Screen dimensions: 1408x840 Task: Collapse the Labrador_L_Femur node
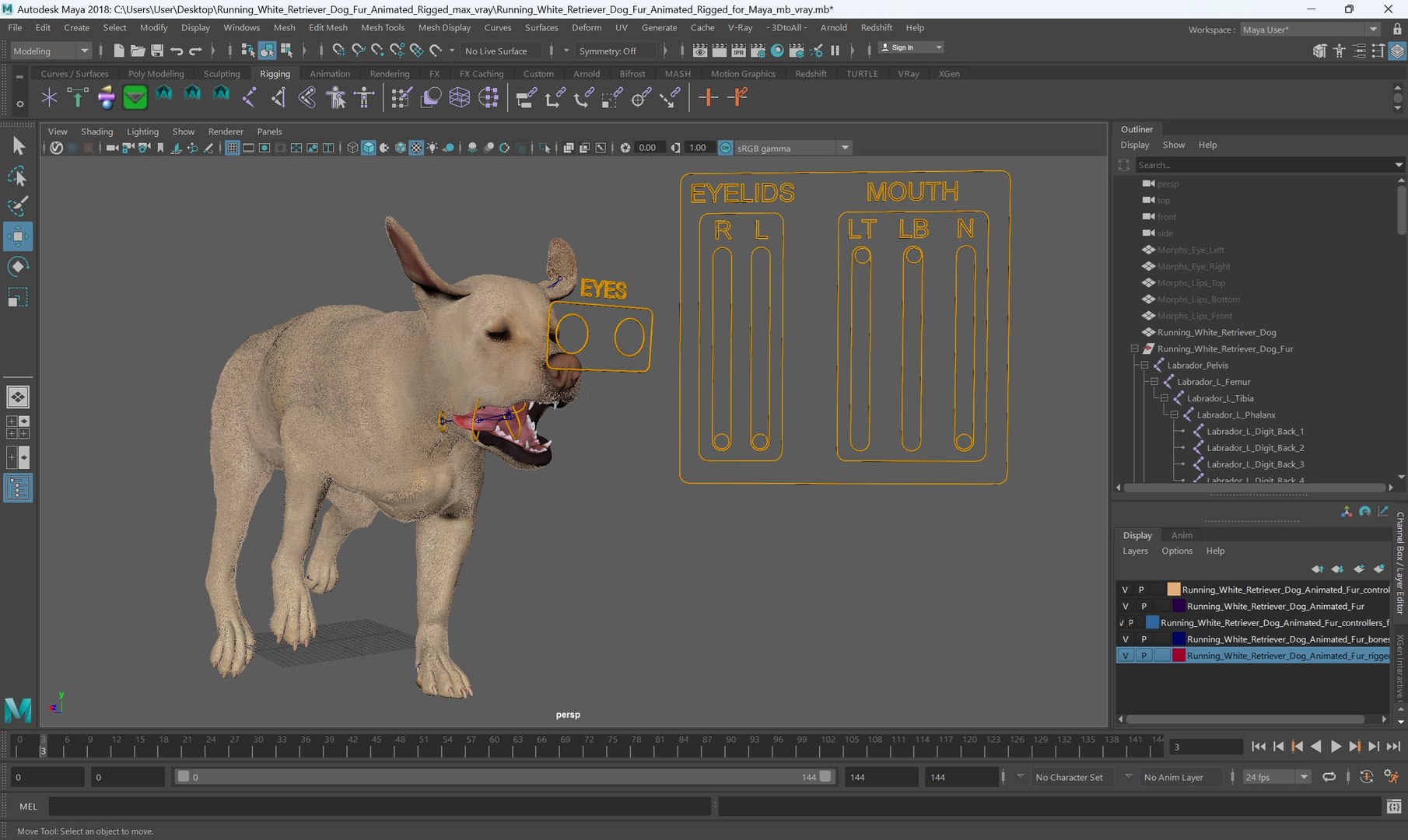tap(1154, 382)
